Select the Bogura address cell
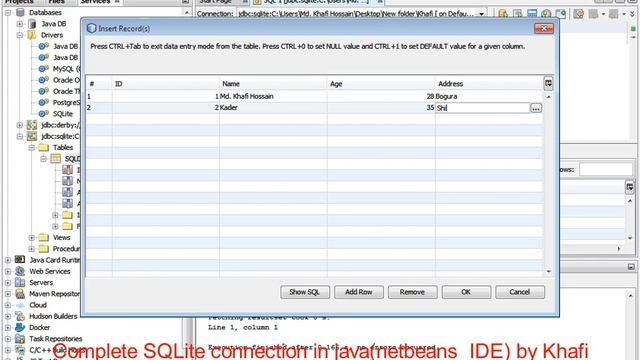 point(489,96)
